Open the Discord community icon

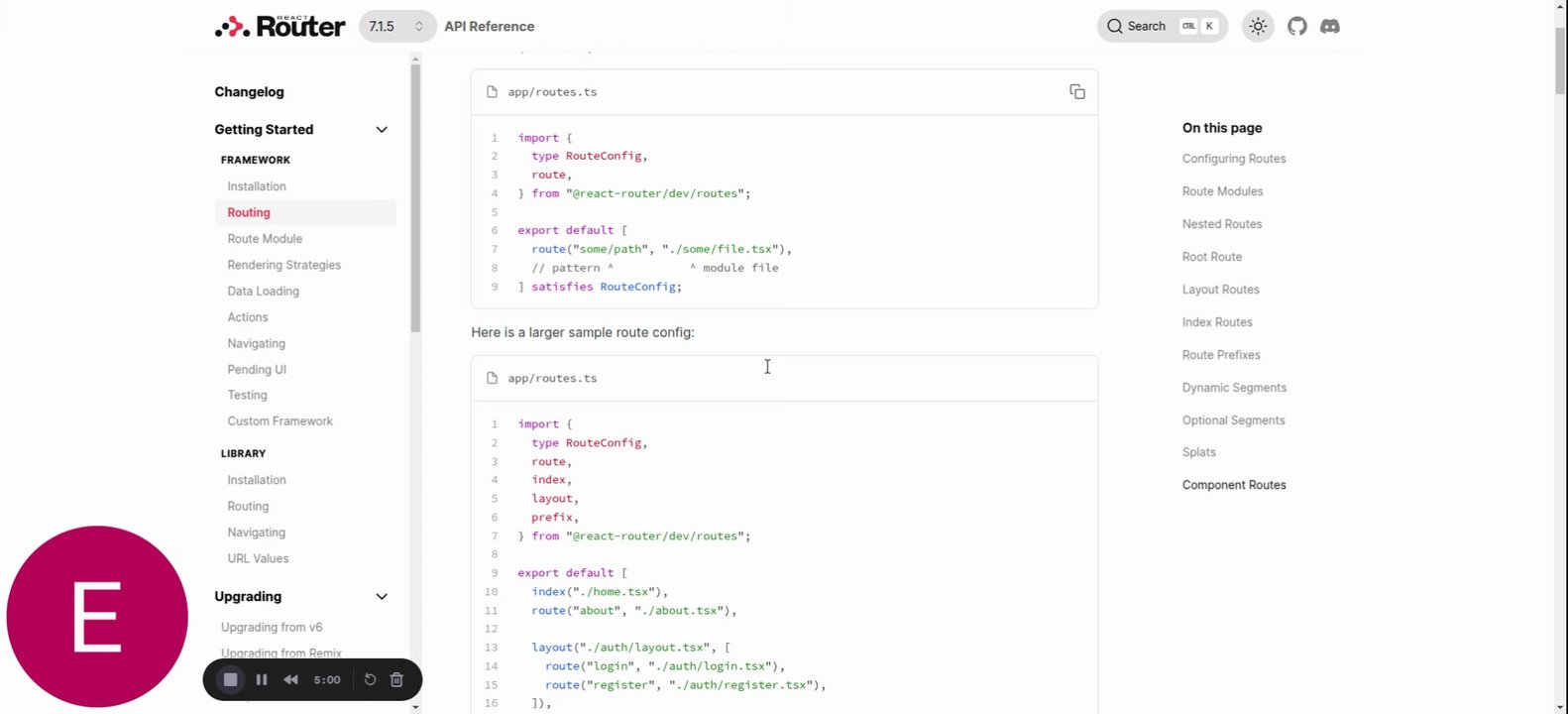(x=1330, y=27)
